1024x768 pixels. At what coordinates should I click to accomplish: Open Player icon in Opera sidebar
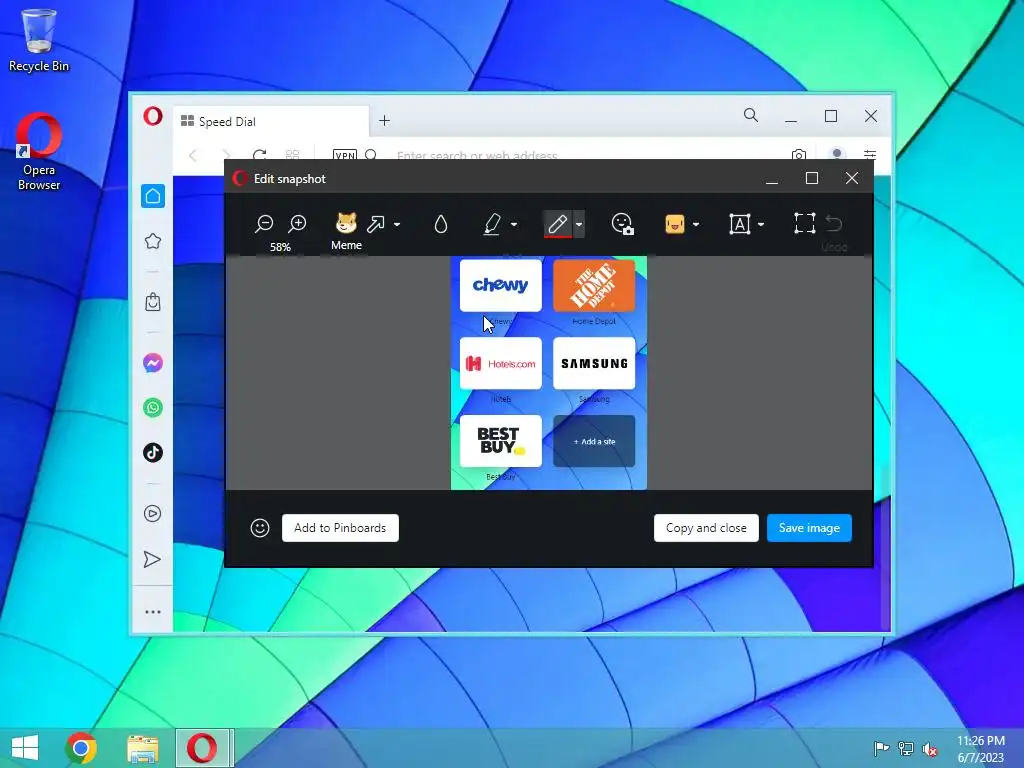153,513
